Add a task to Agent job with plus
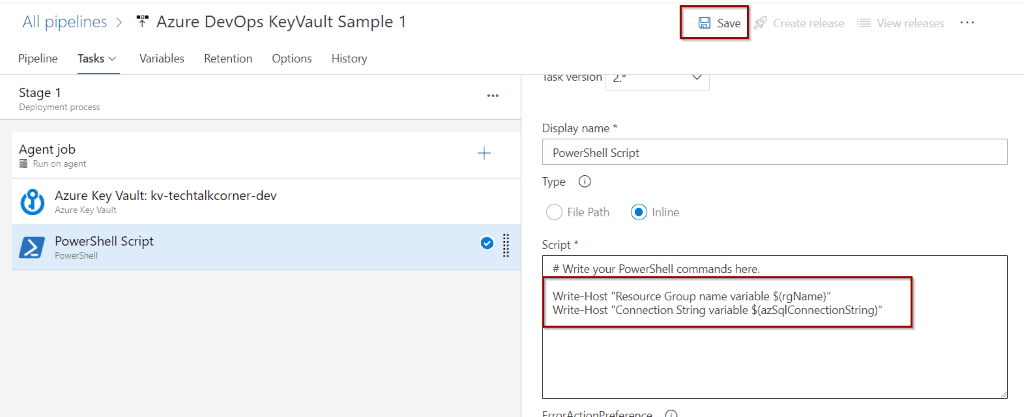This screenshot has height=417, width=1024. (x=484, y=153)
